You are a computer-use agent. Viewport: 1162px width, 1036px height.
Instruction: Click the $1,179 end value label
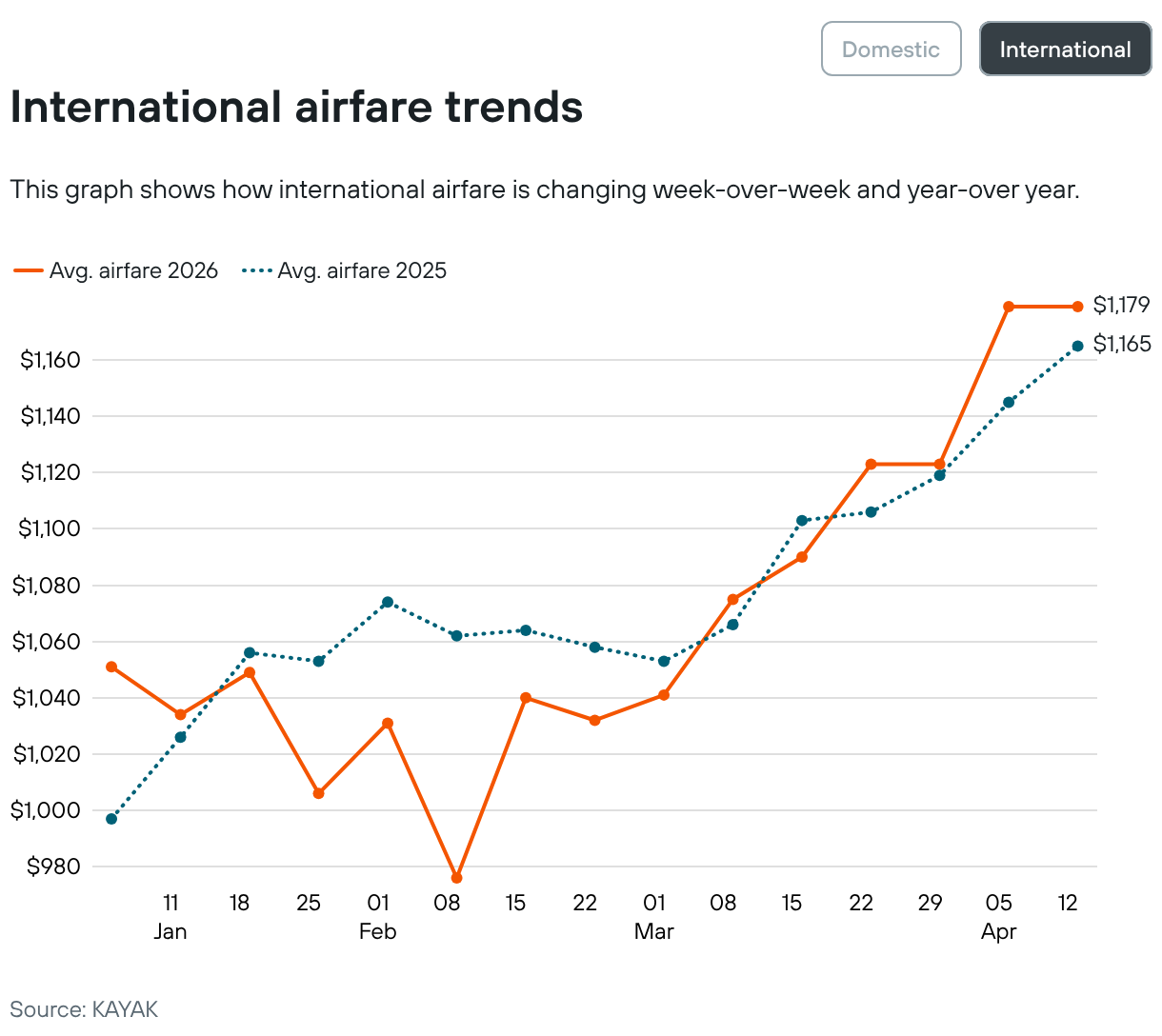[x=1121, y=305]
